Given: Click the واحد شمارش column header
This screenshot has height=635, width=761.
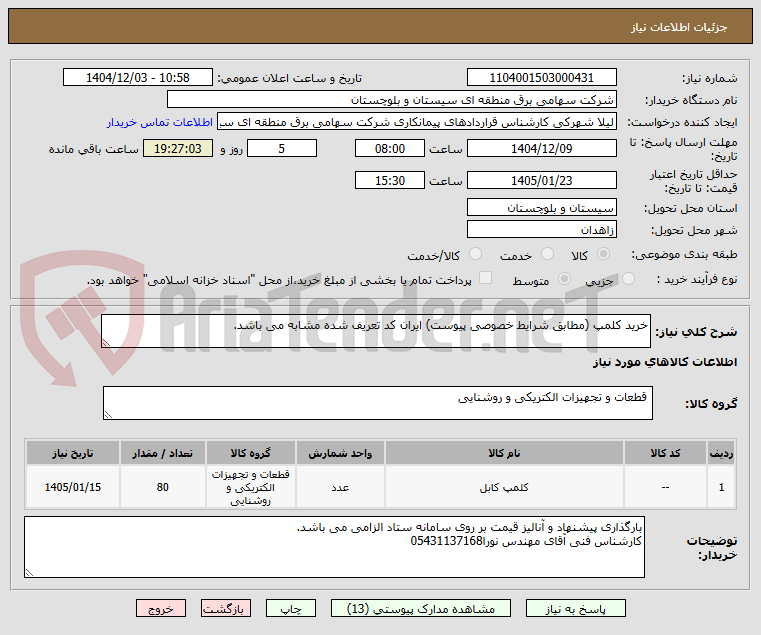Looking at the screenshot, I should click(x=340, y=453).
